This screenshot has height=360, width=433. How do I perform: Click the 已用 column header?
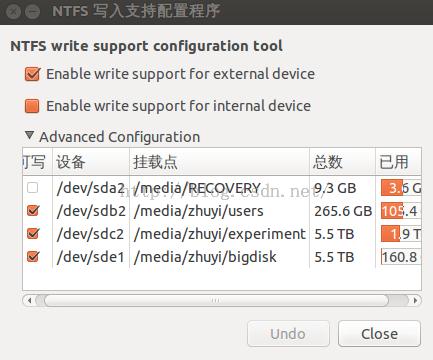click(x=399, y=162)
